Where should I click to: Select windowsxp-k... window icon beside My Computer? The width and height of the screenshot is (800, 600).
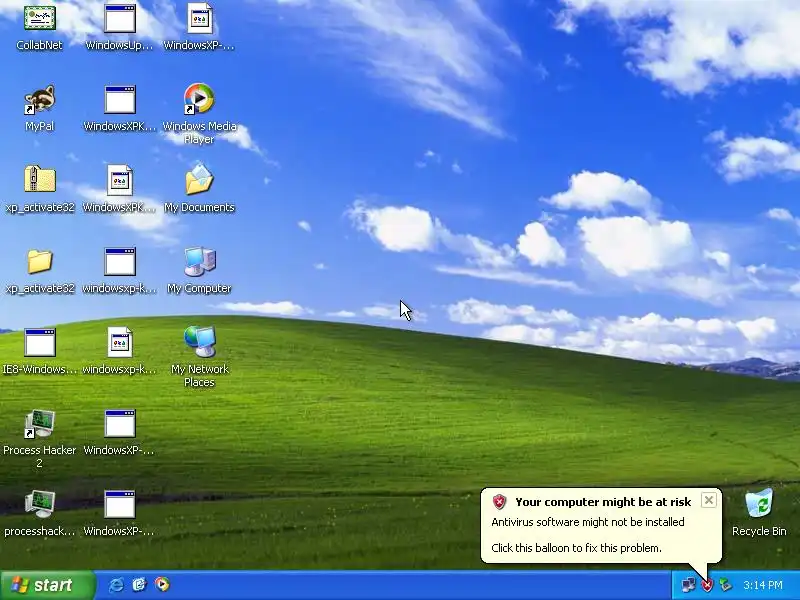120,261
